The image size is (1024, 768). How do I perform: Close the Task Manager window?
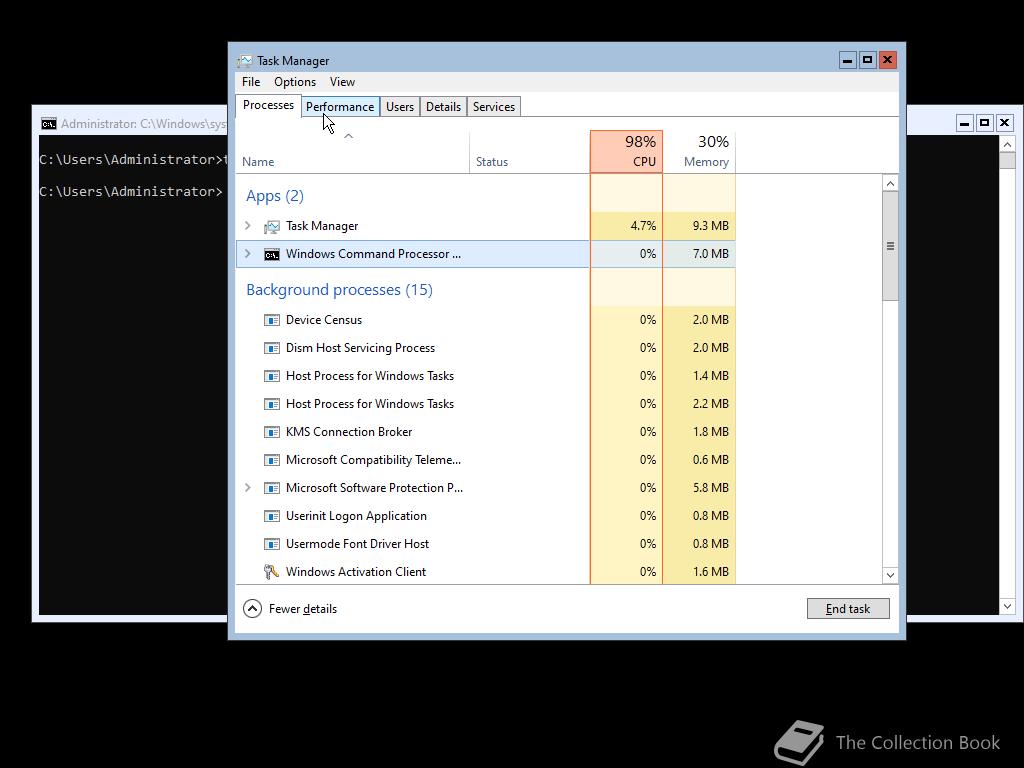pyautogui.click(x=888, y=61)
